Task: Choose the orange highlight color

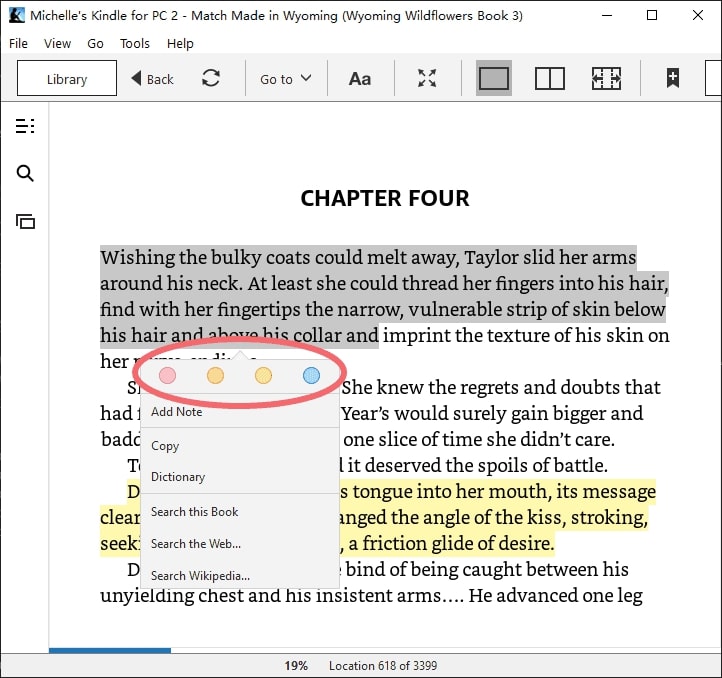Action: tap(215, 375)
